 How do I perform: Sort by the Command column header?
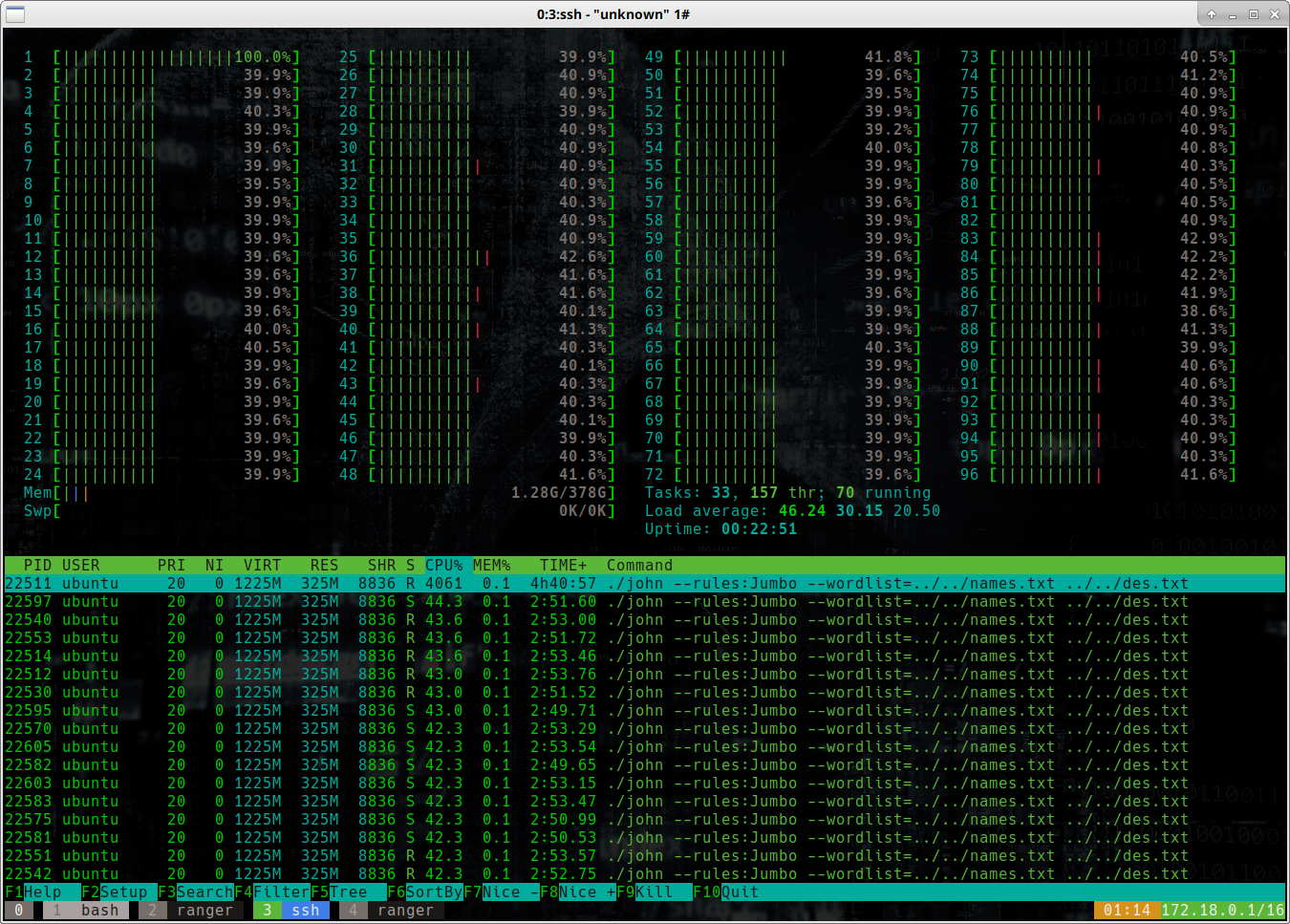[x=640, y=566]
